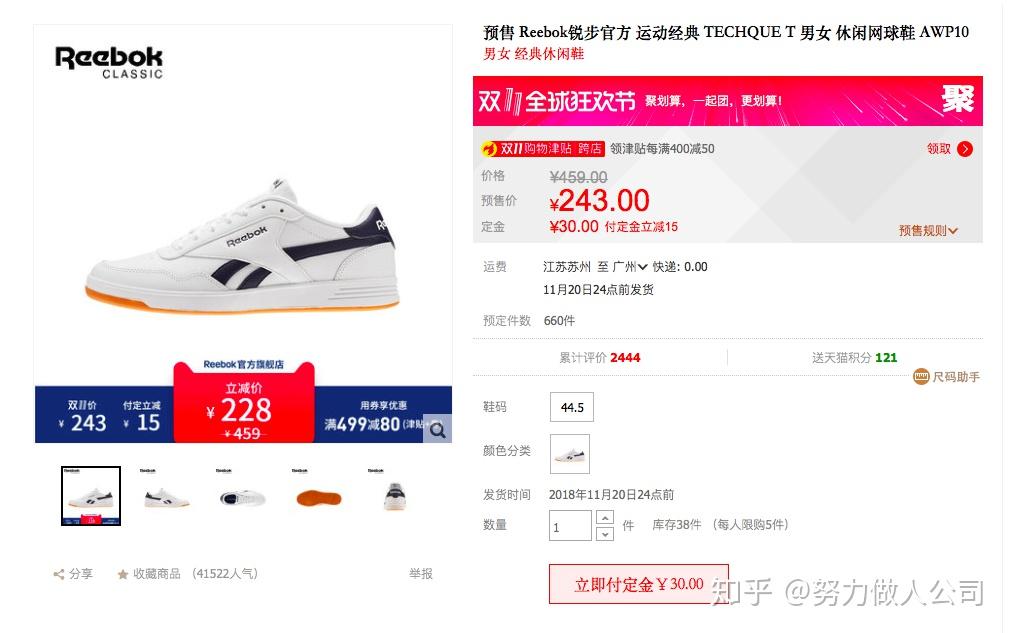Decrease quantity with the down arrow

click(x=605, y=534)
